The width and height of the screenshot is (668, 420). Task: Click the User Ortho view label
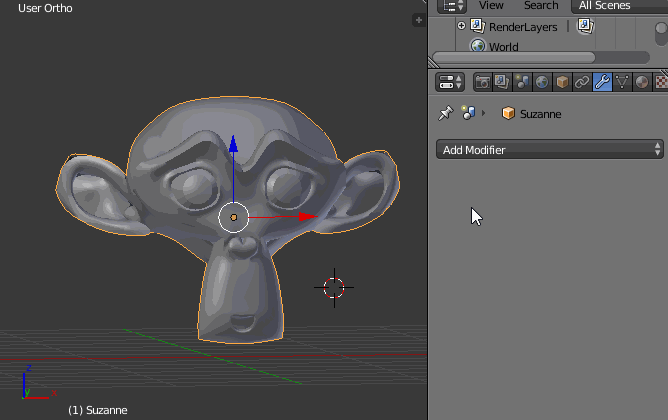tap(45, 8)
